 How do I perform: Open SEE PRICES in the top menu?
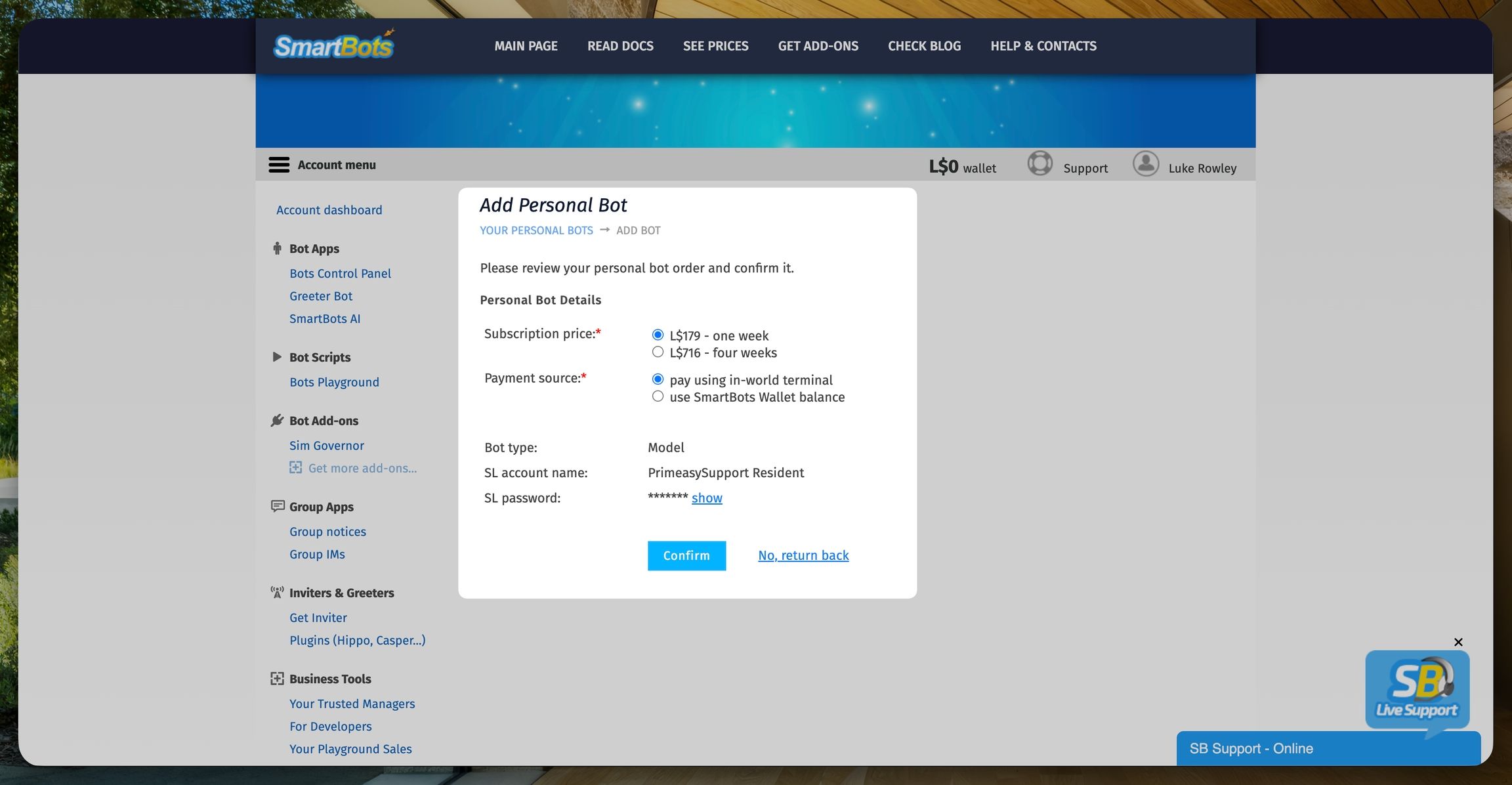tap(716, 46)
